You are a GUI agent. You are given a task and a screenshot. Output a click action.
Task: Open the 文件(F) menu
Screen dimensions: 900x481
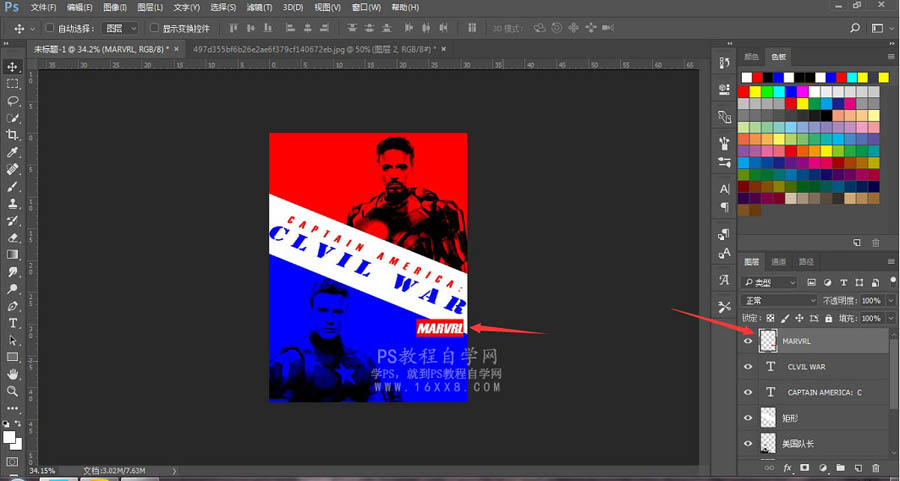click(43, 7)
